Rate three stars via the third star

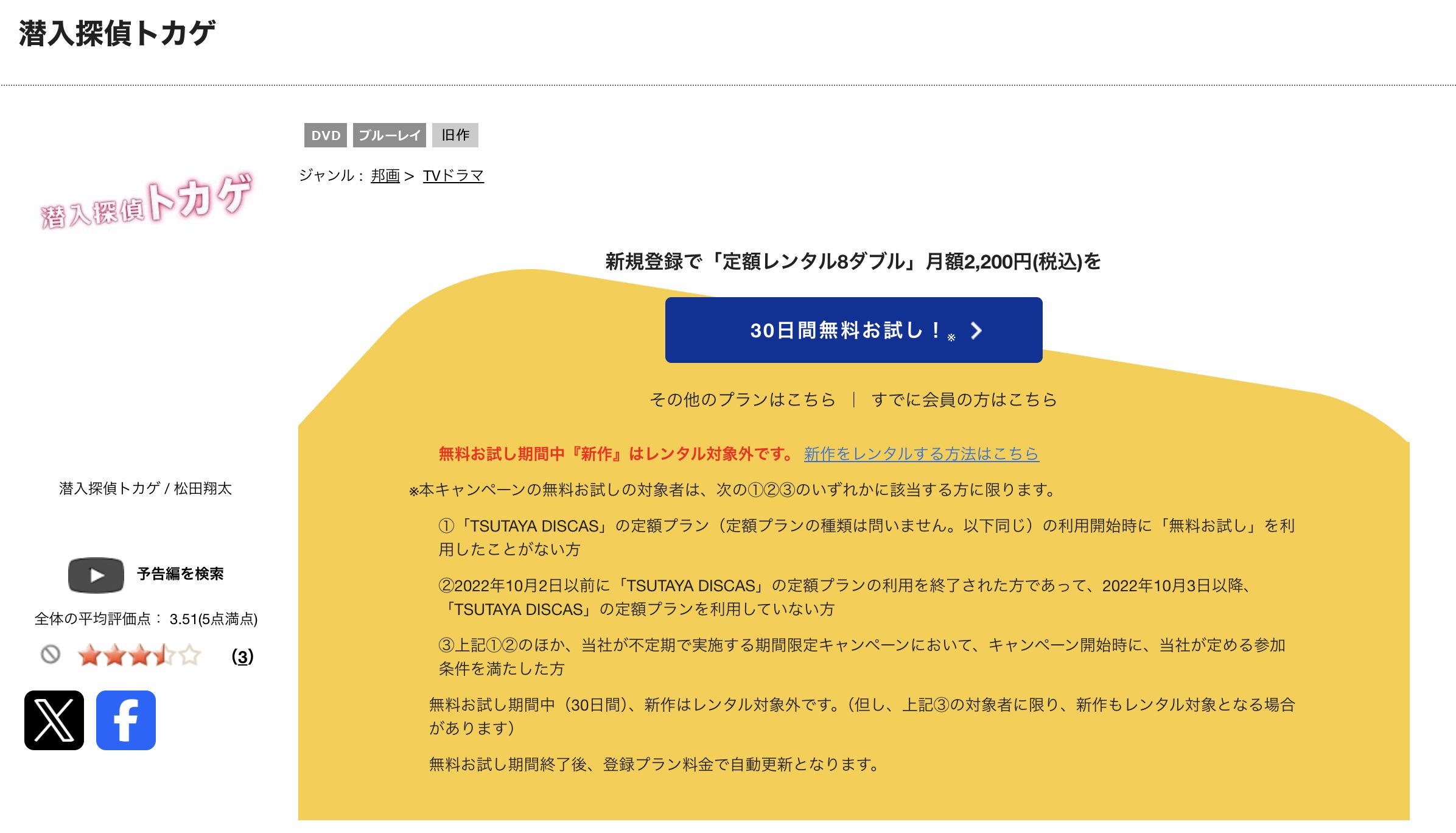click(140, 656)
